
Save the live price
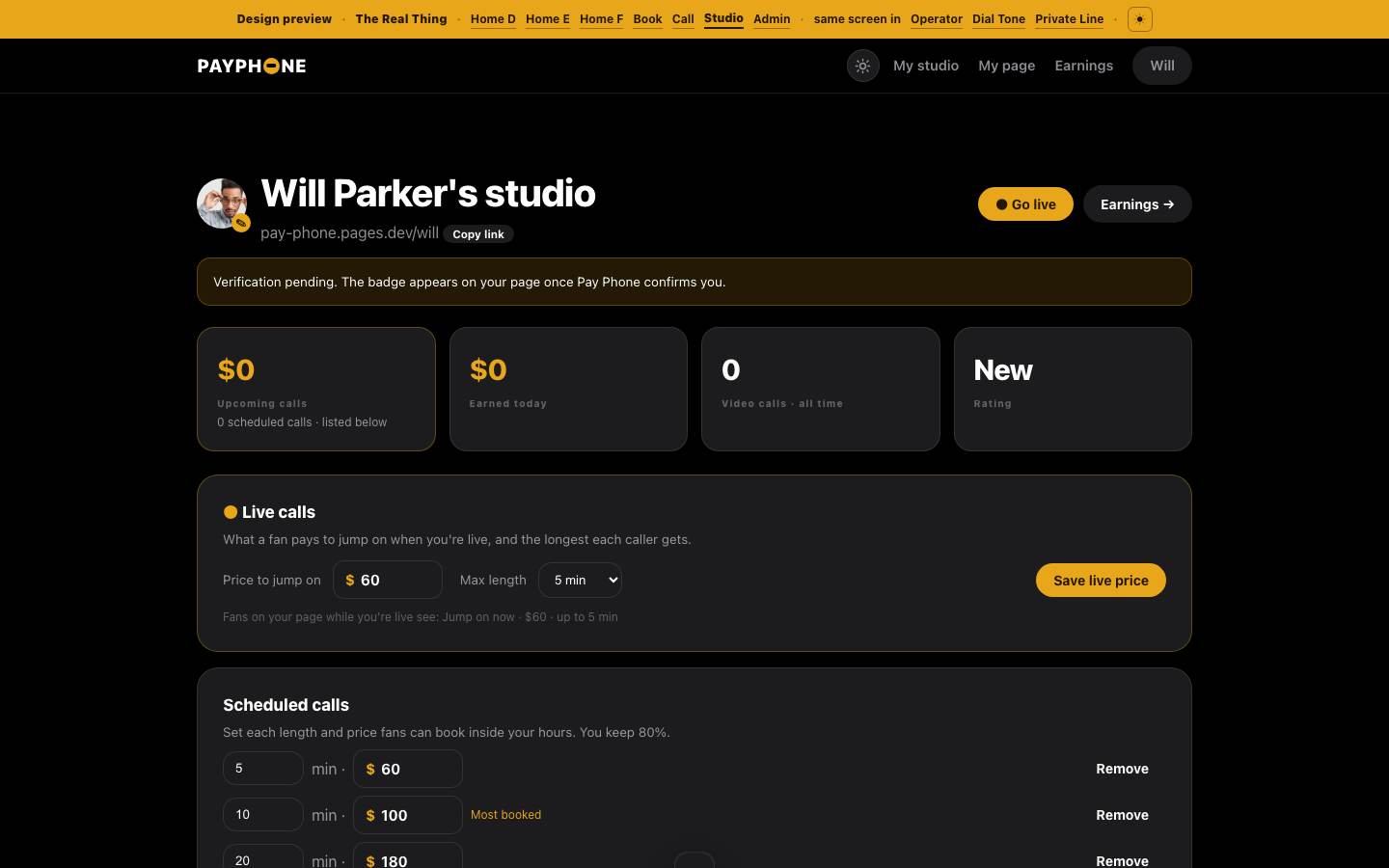1101,581
